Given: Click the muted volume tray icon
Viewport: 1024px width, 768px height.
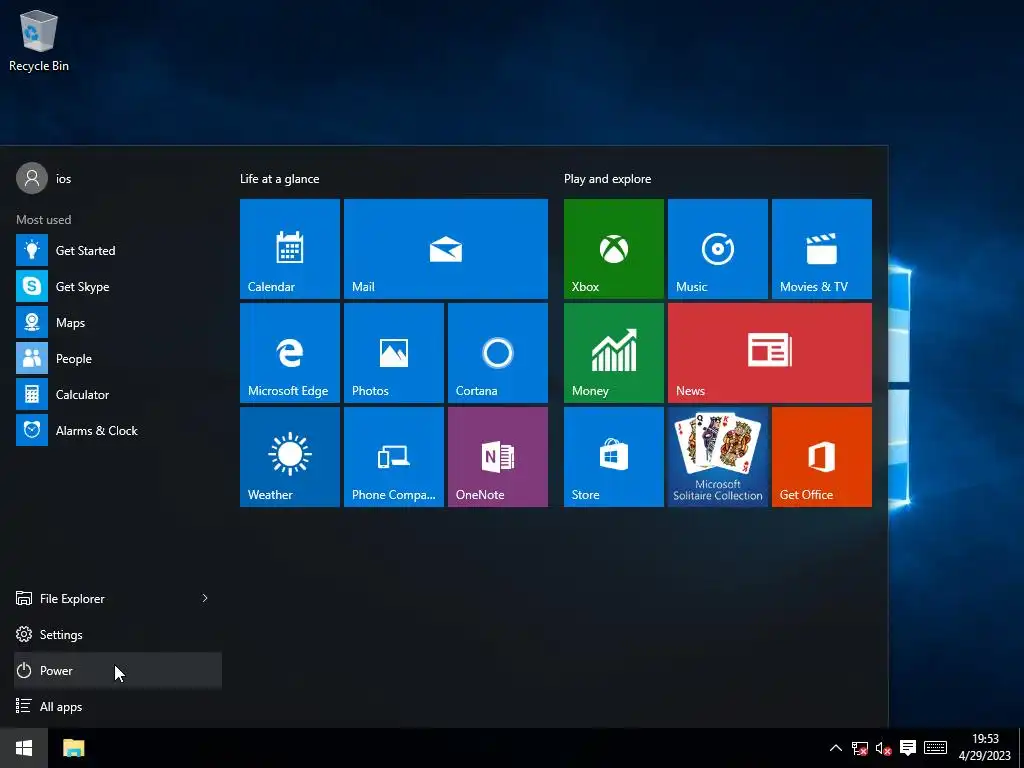Looking at the screenshot, I should click(884, 748).
